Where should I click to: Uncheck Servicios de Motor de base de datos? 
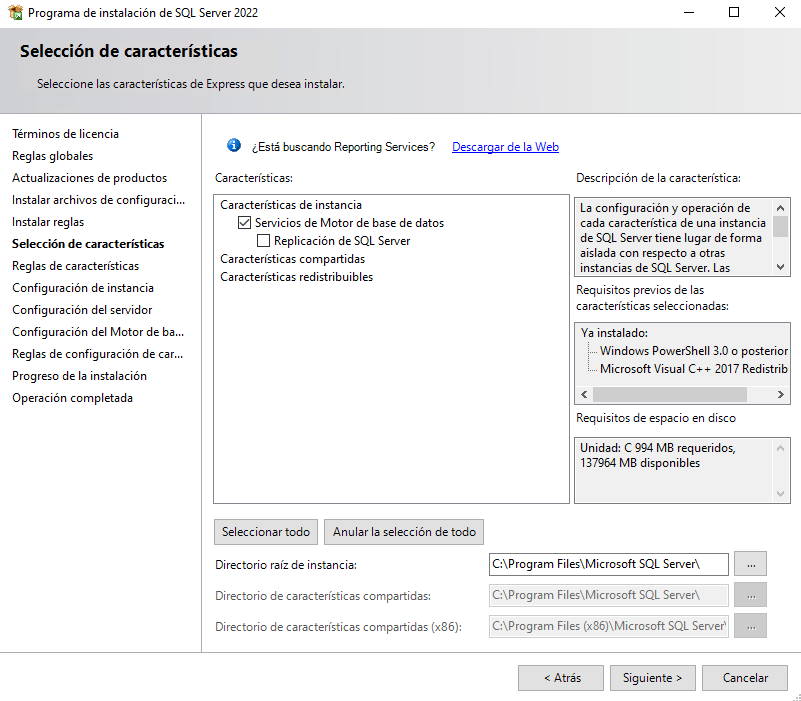tap(244, 223)
